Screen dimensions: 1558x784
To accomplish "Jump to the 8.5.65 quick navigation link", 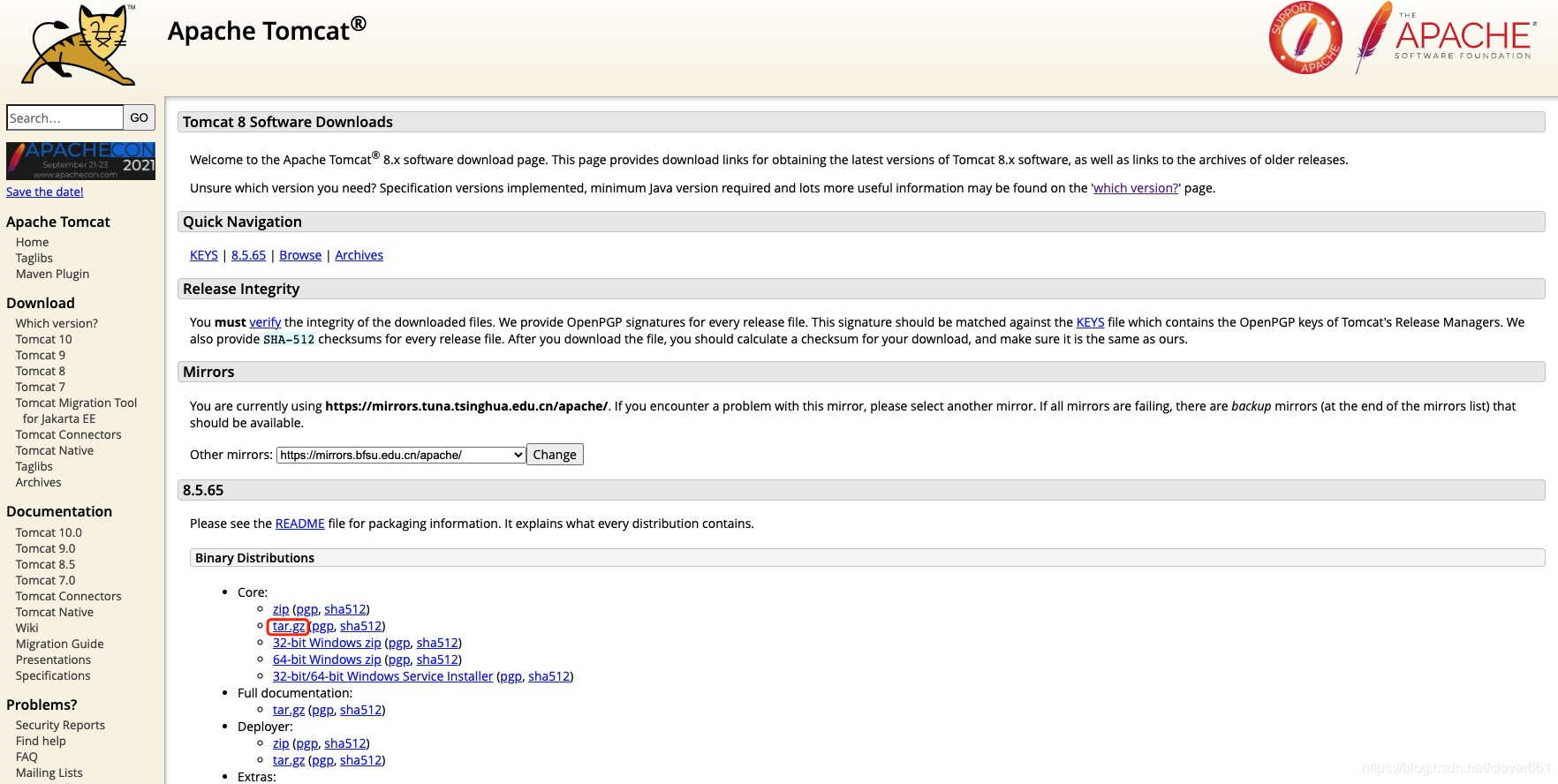I will (x=248, y=255).
